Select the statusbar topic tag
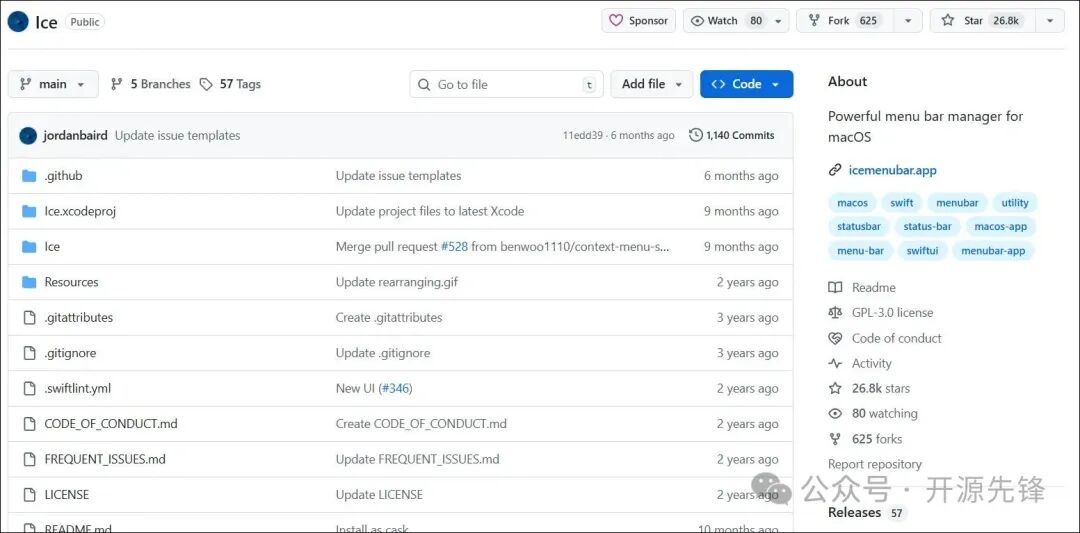Screen dimensions: 1080x533 (859, 227)
